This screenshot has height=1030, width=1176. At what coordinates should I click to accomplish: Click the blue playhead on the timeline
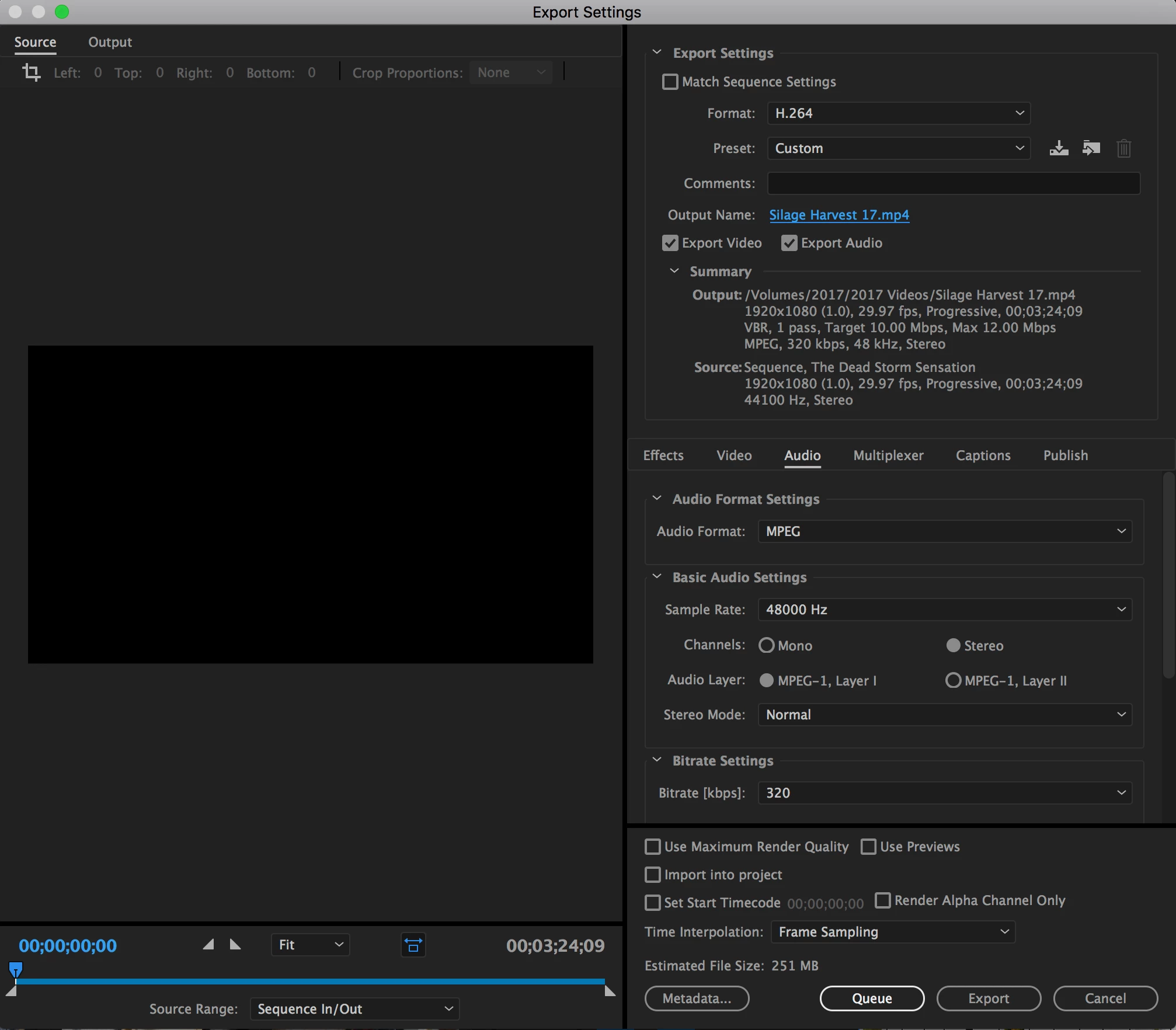[x=16, y=970]
